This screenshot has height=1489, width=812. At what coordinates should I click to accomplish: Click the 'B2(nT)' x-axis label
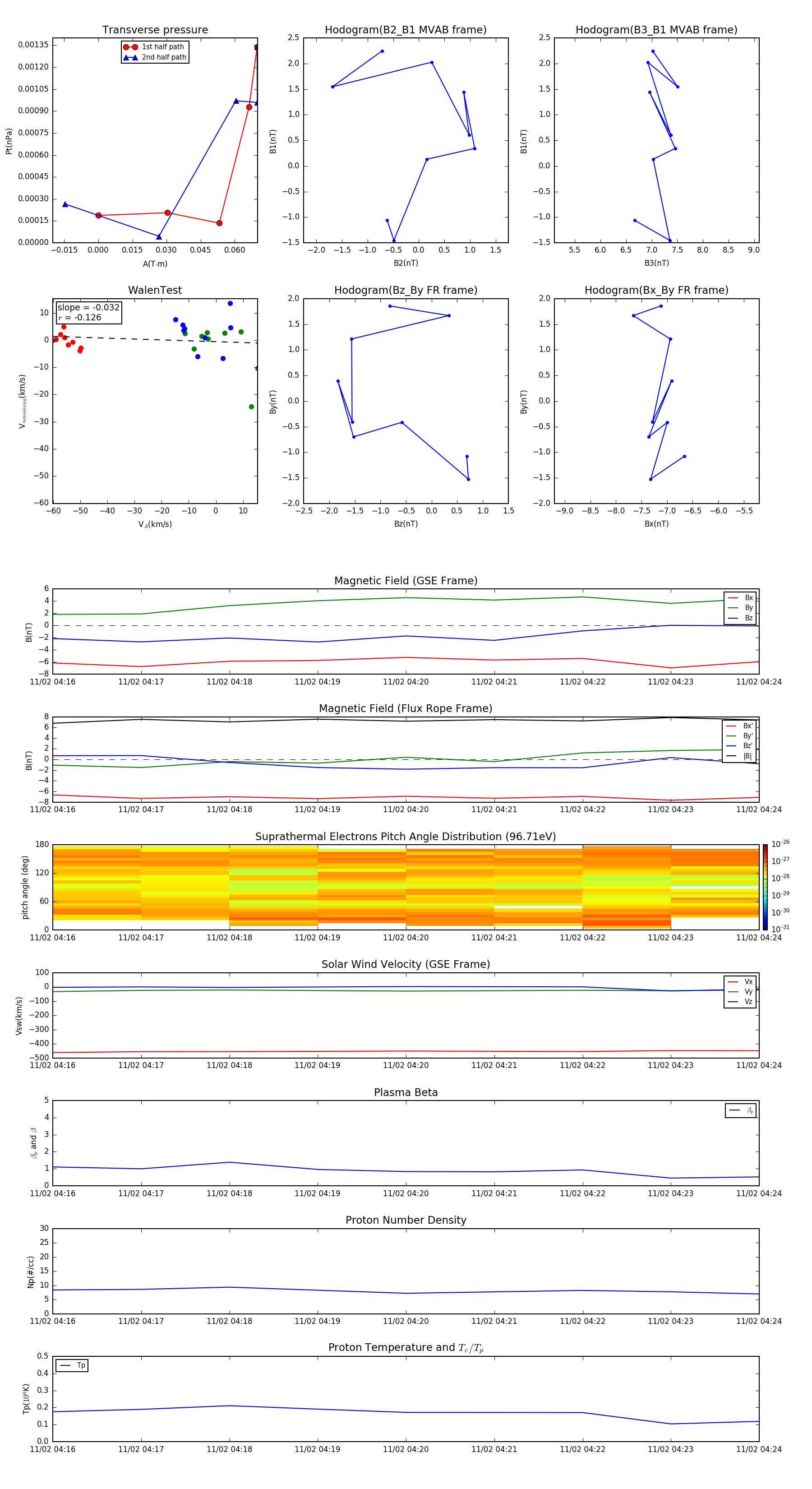click(x=406, y=263)
